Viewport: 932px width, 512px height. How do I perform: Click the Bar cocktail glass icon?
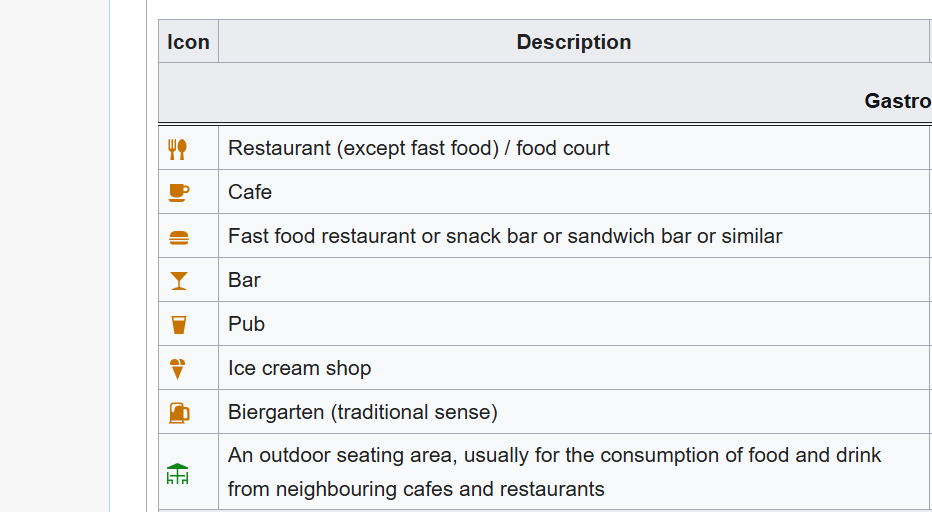click(178, 281)
